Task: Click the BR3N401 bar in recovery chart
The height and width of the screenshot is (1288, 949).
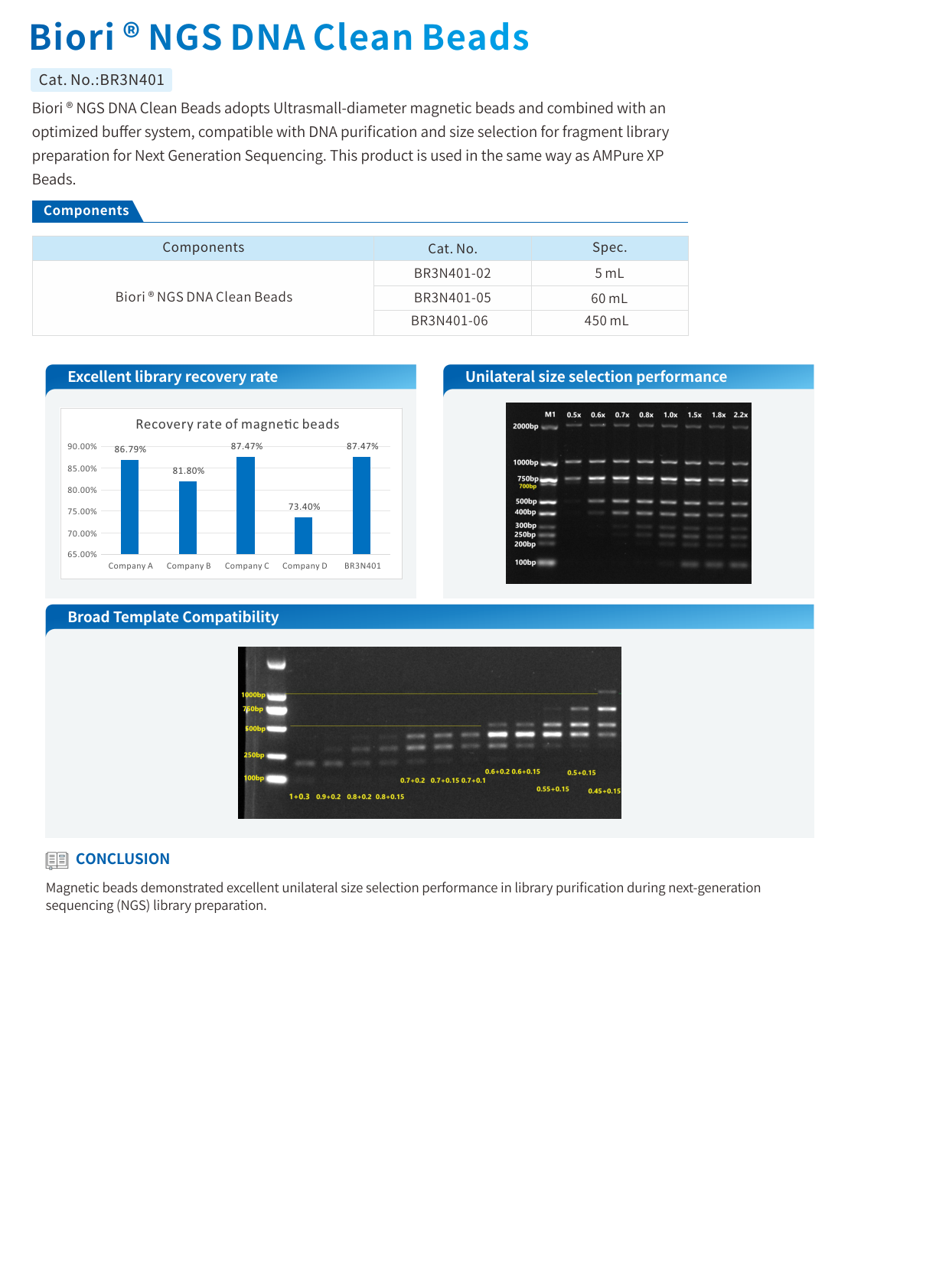Action: 361,505
